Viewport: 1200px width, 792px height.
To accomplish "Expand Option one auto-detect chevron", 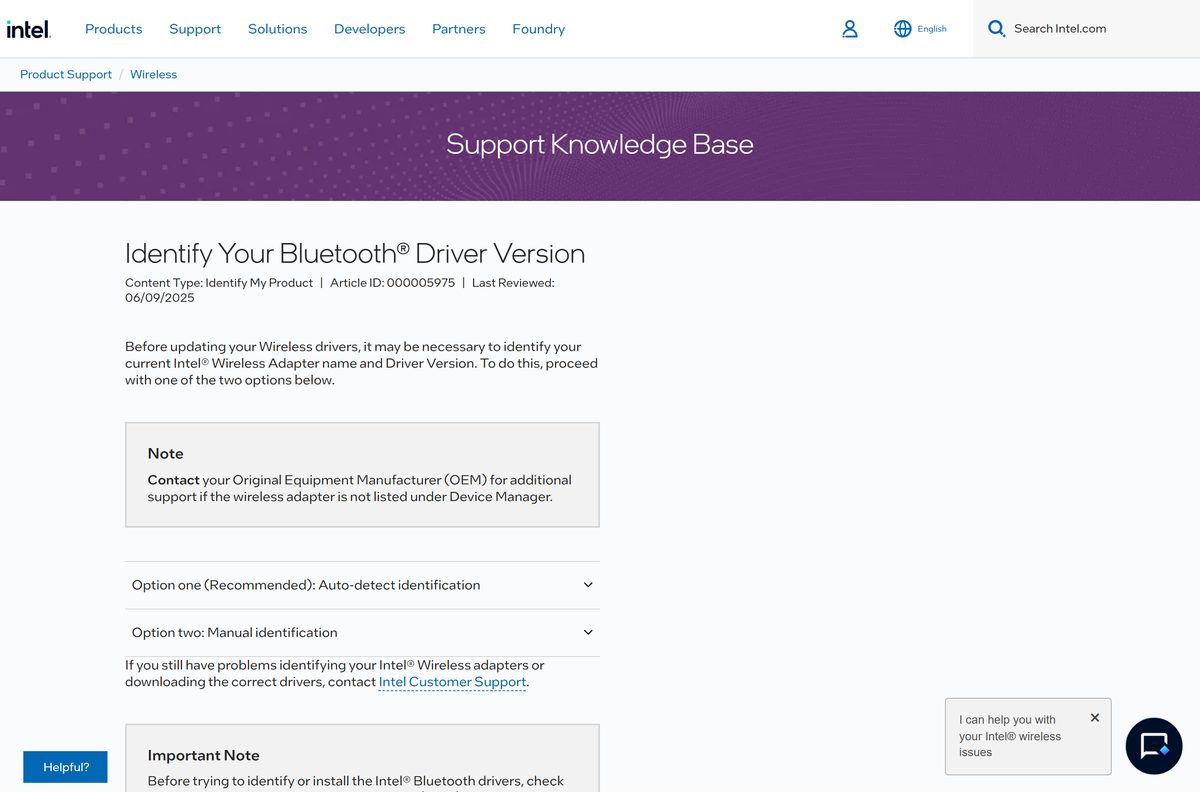I will tap(588, 585).
